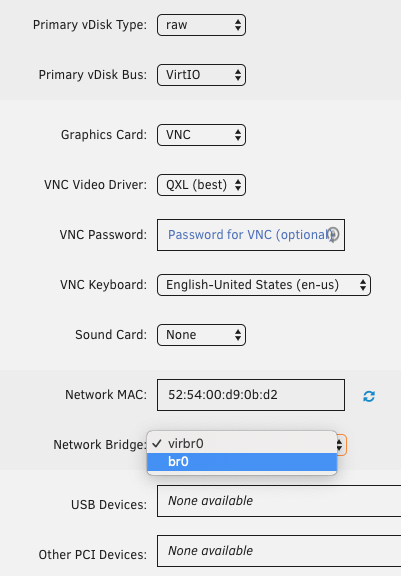Click the Other PCI Devices box
Screen dimensions: 401x576
point(279,551)
